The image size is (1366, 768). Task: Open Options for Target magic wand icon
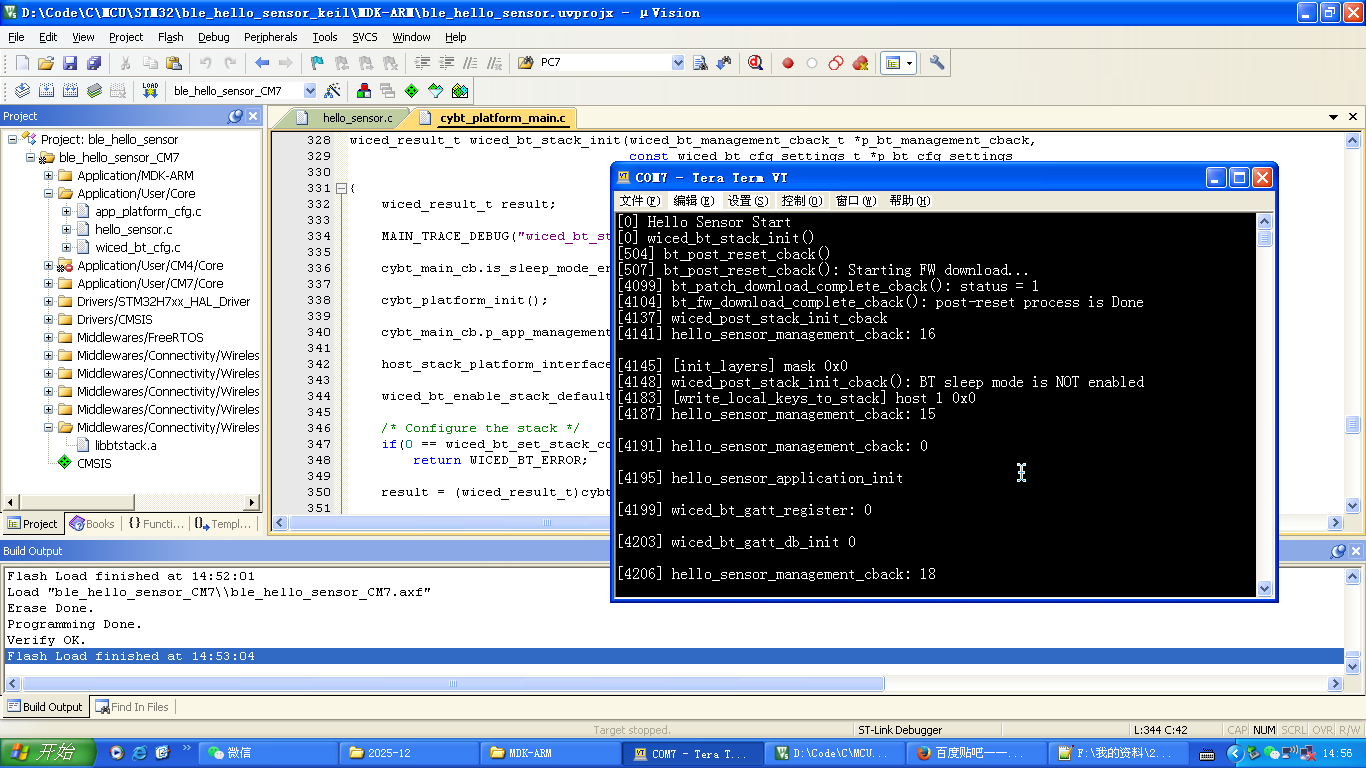tap(333, 90)
